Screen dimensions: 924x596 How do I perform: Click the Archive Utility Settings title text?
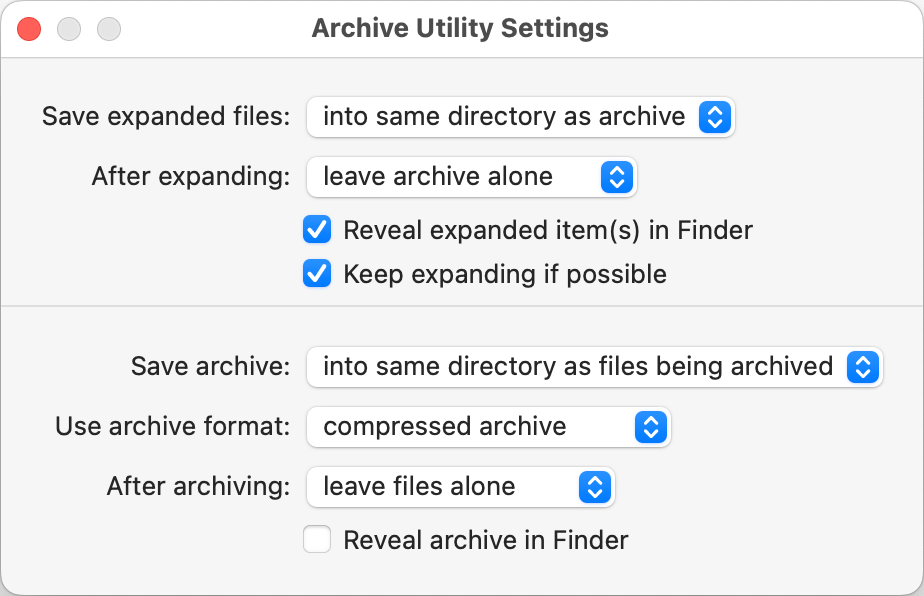coord(460,28)
